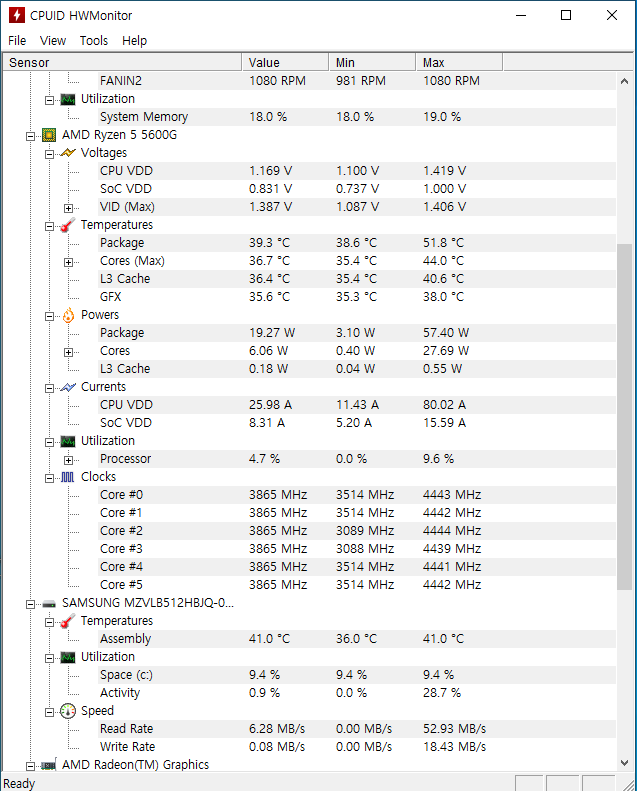Image resolution: width=637 pixels, height=791 pixels.
Task: Click the Currents graph icon
Action: 68,387
